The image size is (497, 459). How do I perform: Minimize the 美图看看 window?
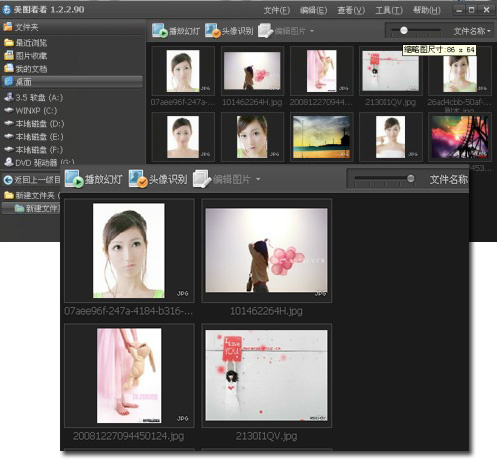[459, 10]
